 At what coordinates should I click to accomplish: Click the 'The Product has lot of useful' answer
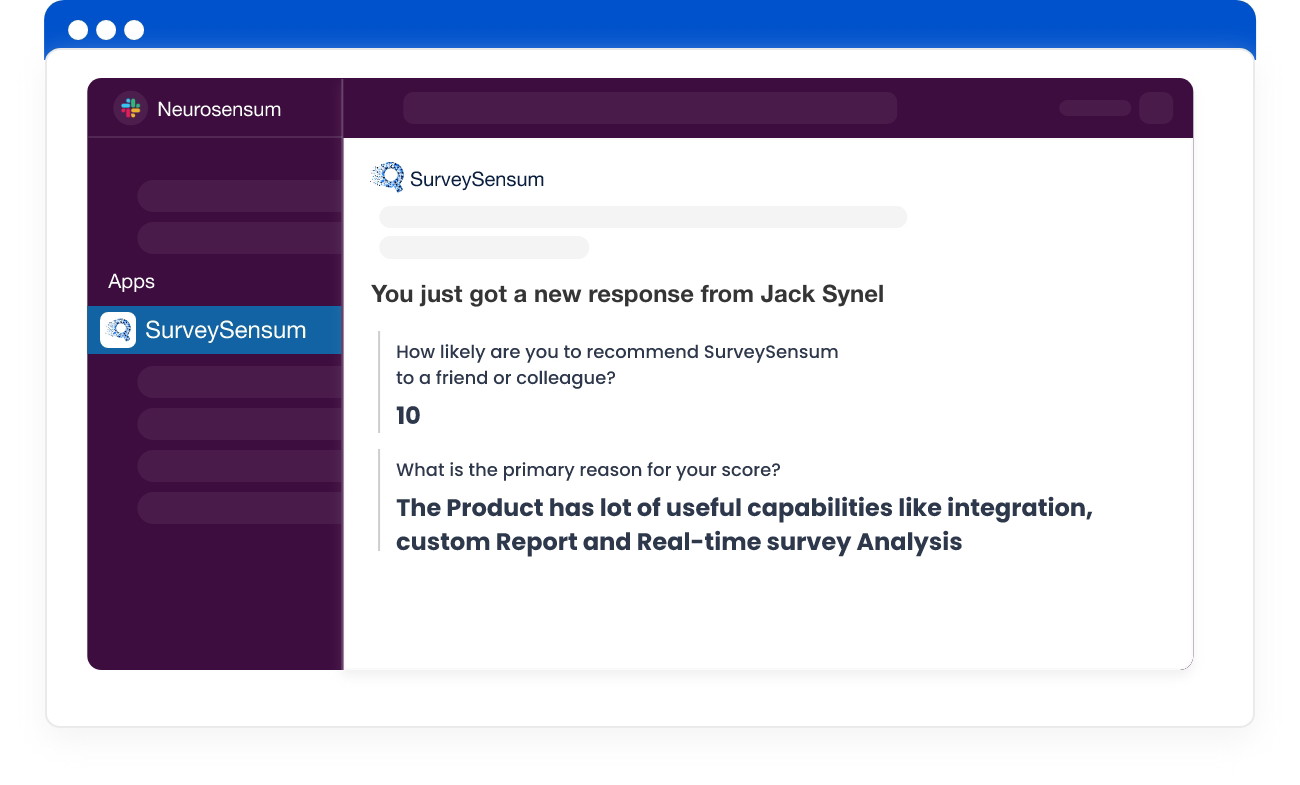(x=744, y=524)
